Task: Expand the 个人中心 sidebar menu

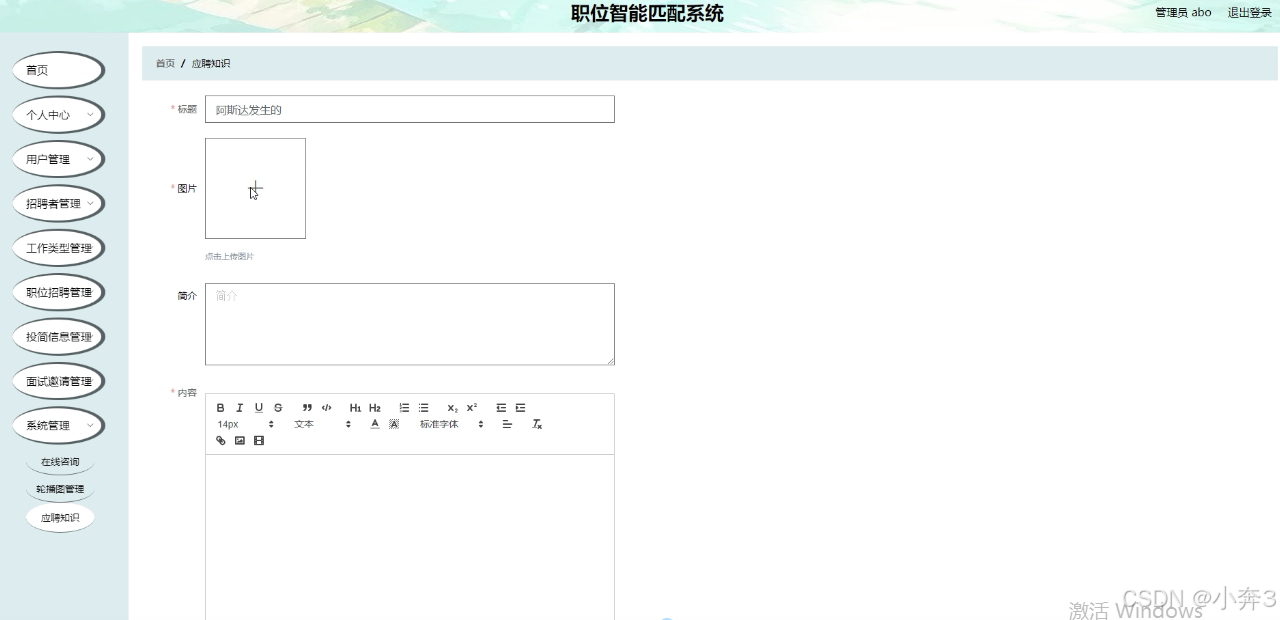Action: (x=57, y=114)
